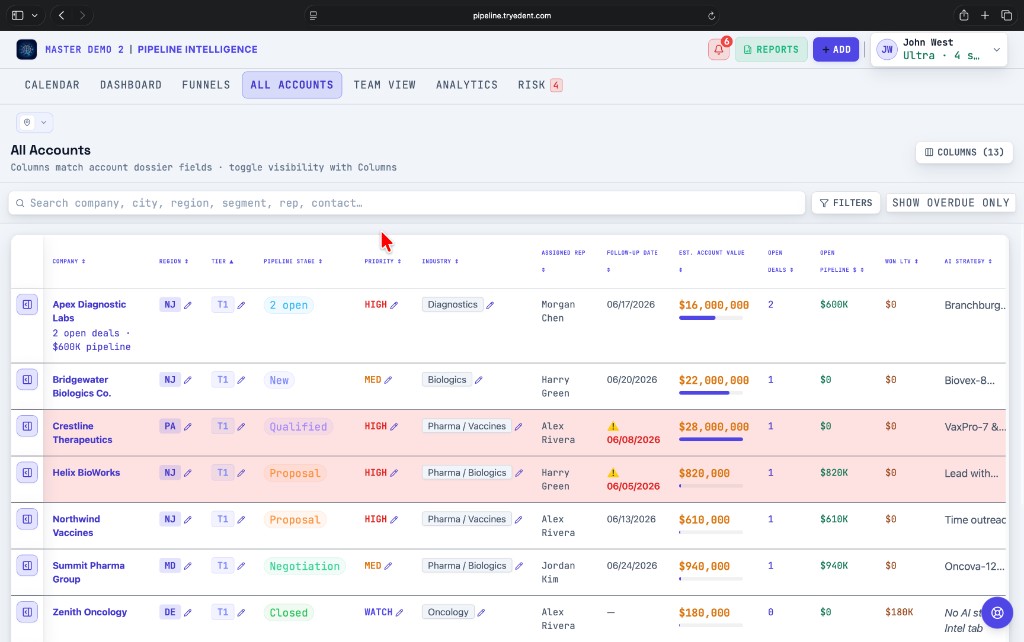The height and width of the screenshot is (642, 1024).
Task: Open dossier panel icon for Crestline Therapeutics
Action: coord(27,426)
